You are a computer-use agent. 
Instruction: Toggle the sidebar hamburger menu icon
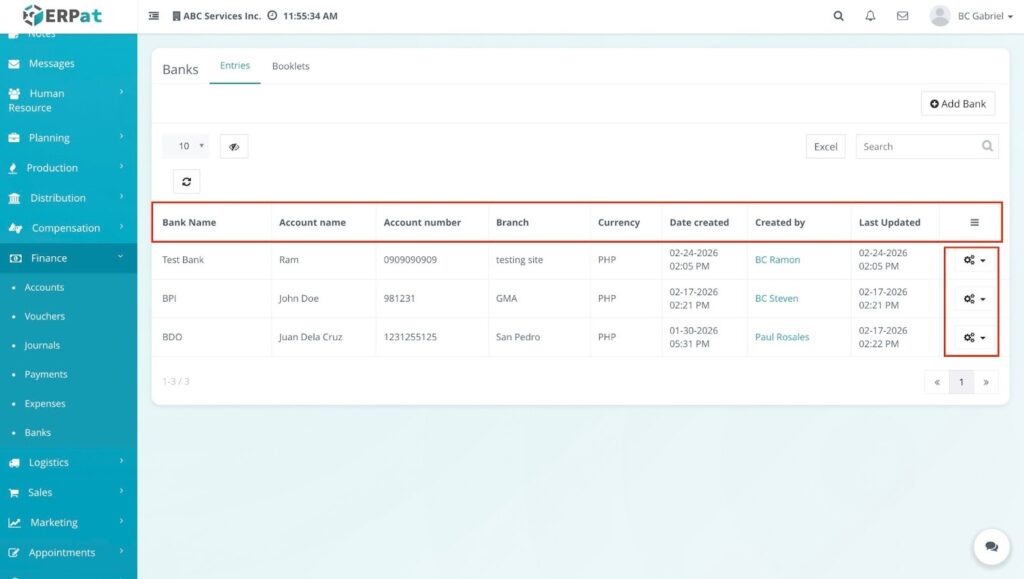(154, 16)
